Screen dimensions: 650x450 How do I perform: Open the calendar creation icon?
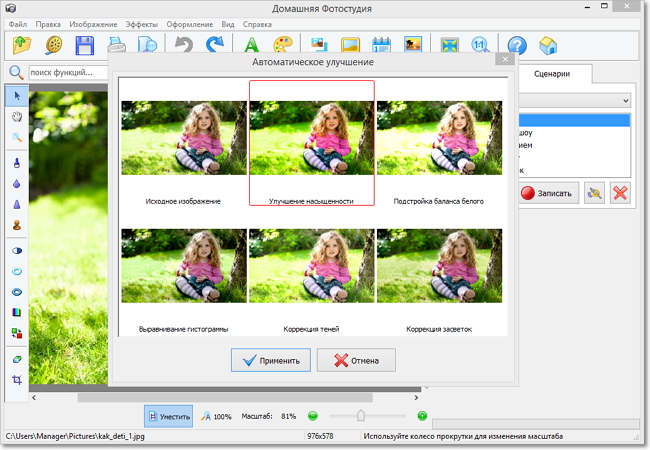pyautogui.click(x=381, y=45)
